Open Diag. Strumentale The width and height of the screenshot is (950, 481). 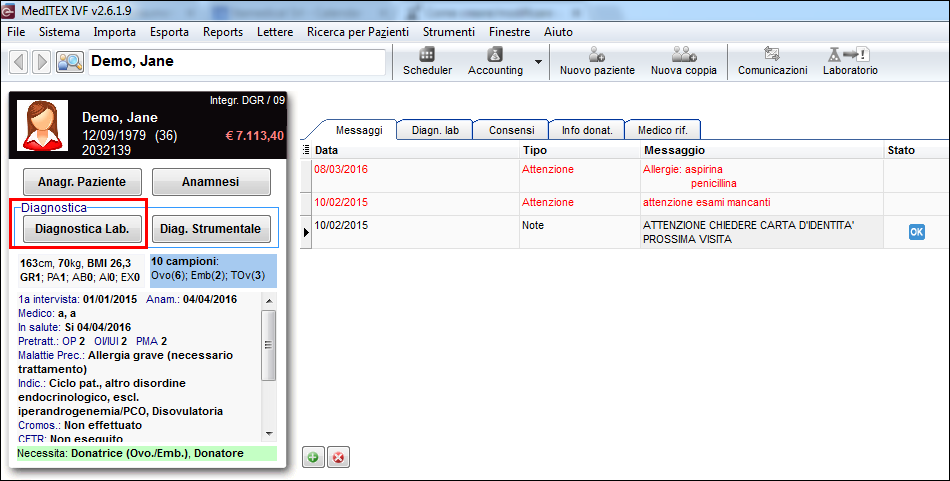tap(210, 229)
